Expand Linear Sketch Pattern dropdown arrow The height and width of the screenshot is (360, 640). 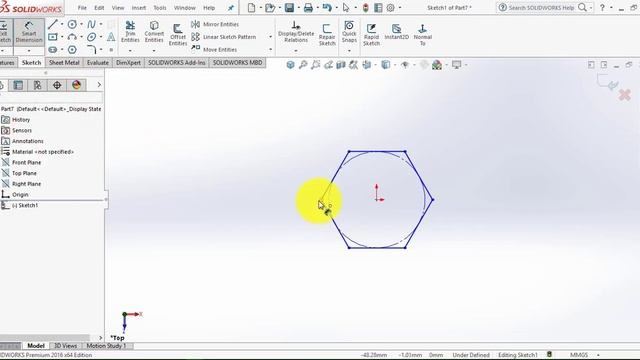tap(270, 37)
